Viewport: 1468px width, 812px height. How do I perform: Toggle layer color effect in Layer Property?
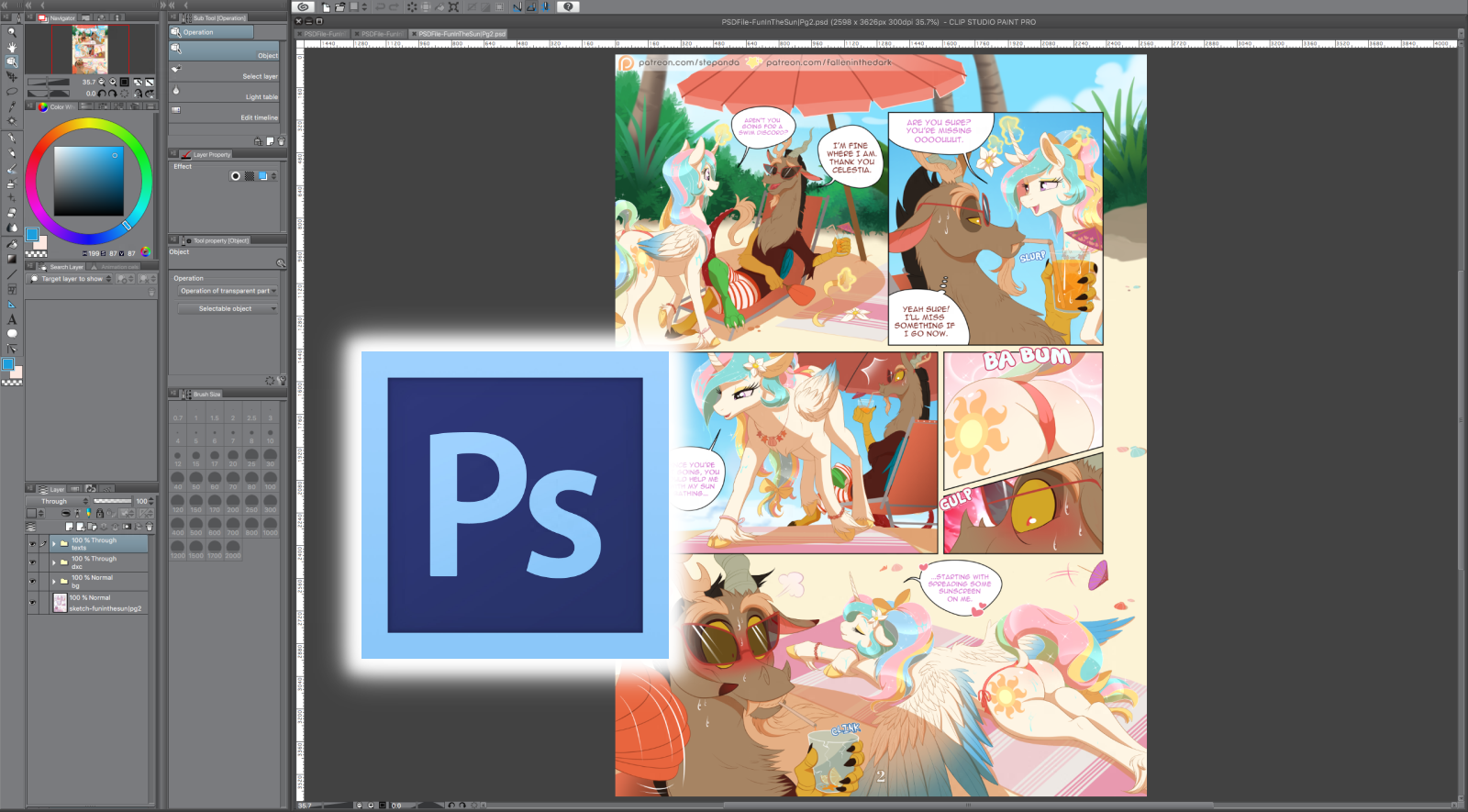tap(263, 176)
